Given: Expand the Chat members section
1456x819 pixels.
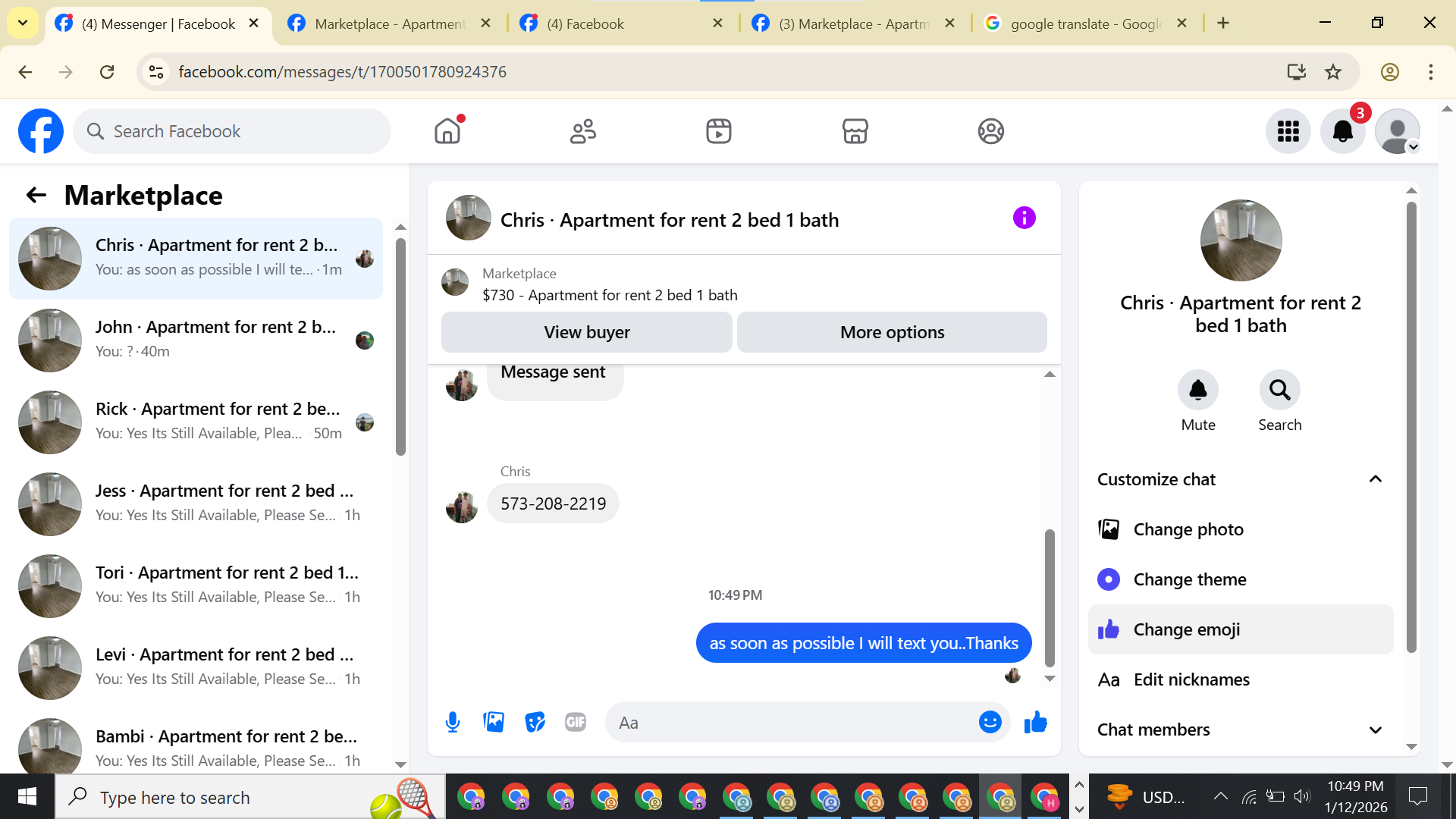Looking at the screenshot, I should pos(1375,730).
